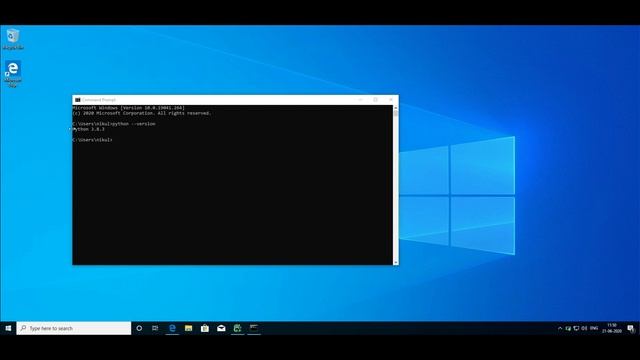Click the 'Type here to search' box
640x360 pixels.
(x=74, y=328)
